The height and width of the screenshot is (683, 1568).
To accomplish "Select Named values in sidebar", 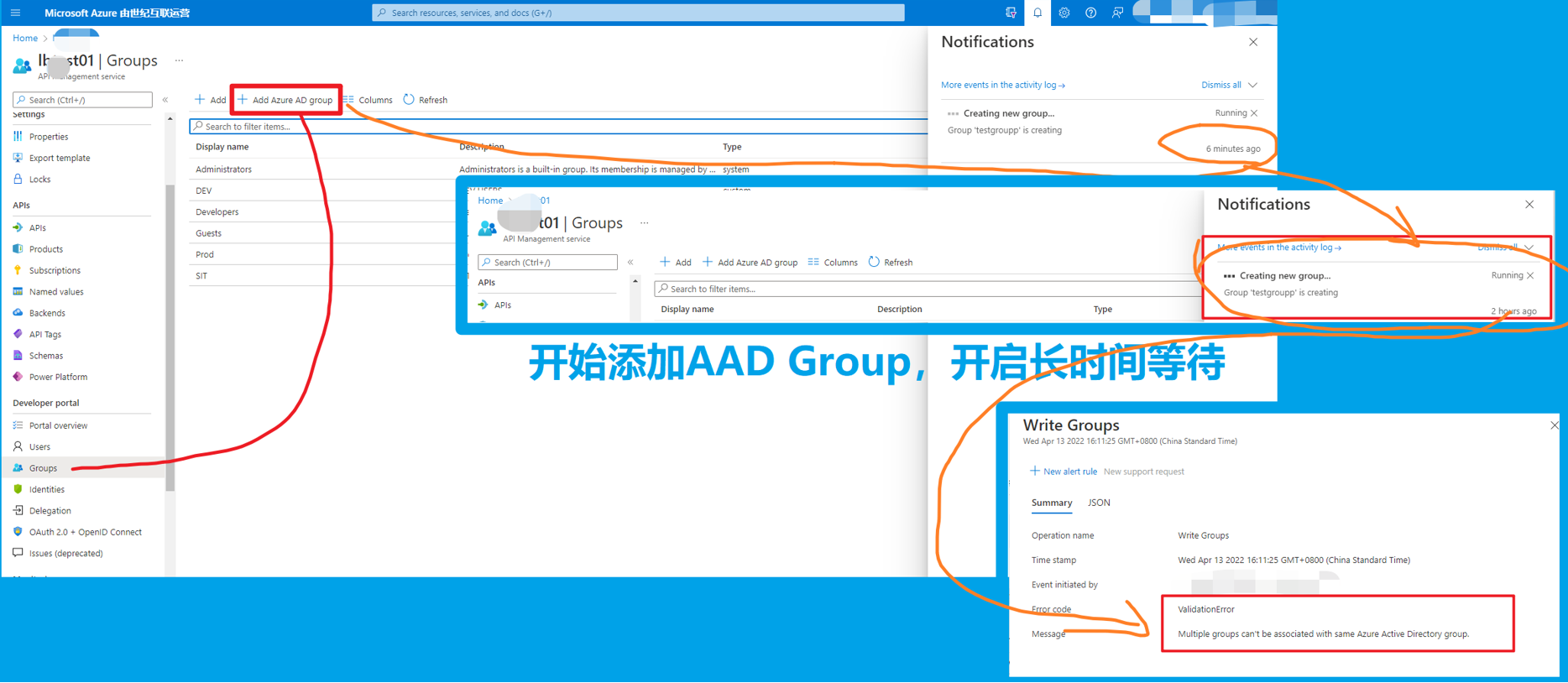I will 55,292.
